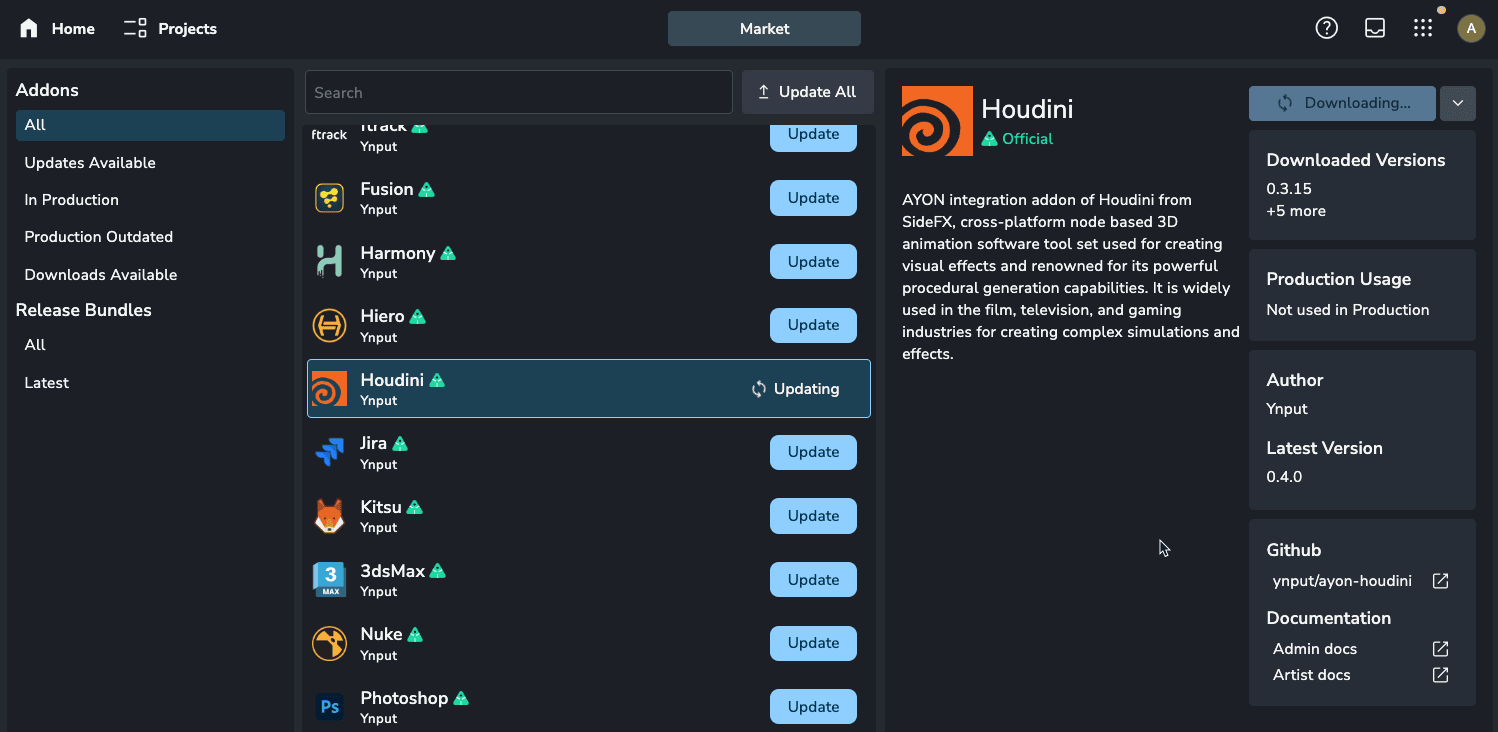Click the Photoshop Ps logo

point(330,707)
